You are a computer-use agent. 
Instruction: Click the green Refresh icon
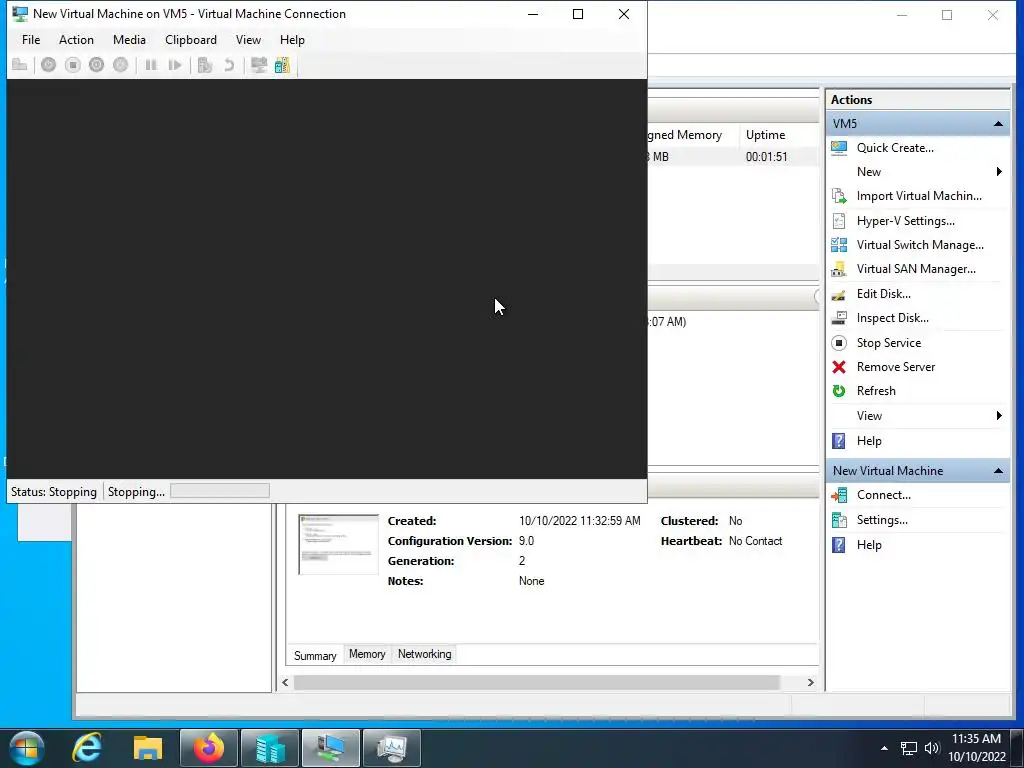point(839,391)
